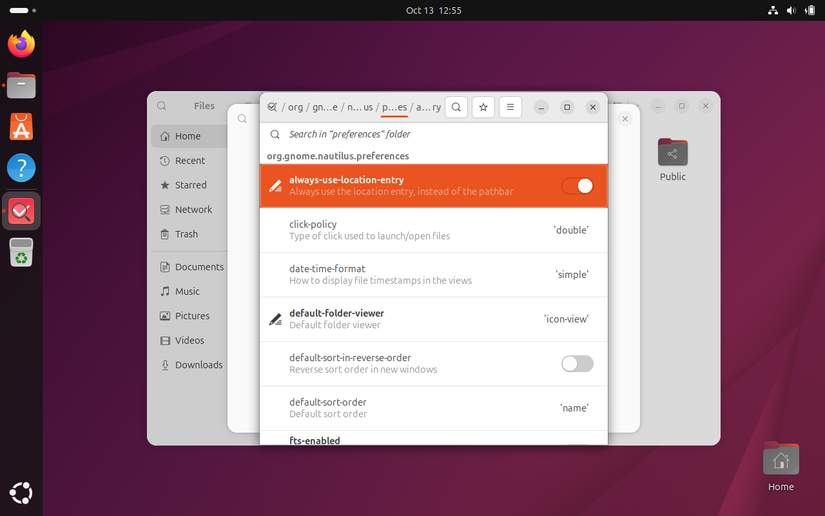Click Show Apps Ubuntu logo button
The height and width of the screenshot is (516, 825).
click(x=21, y=492)
